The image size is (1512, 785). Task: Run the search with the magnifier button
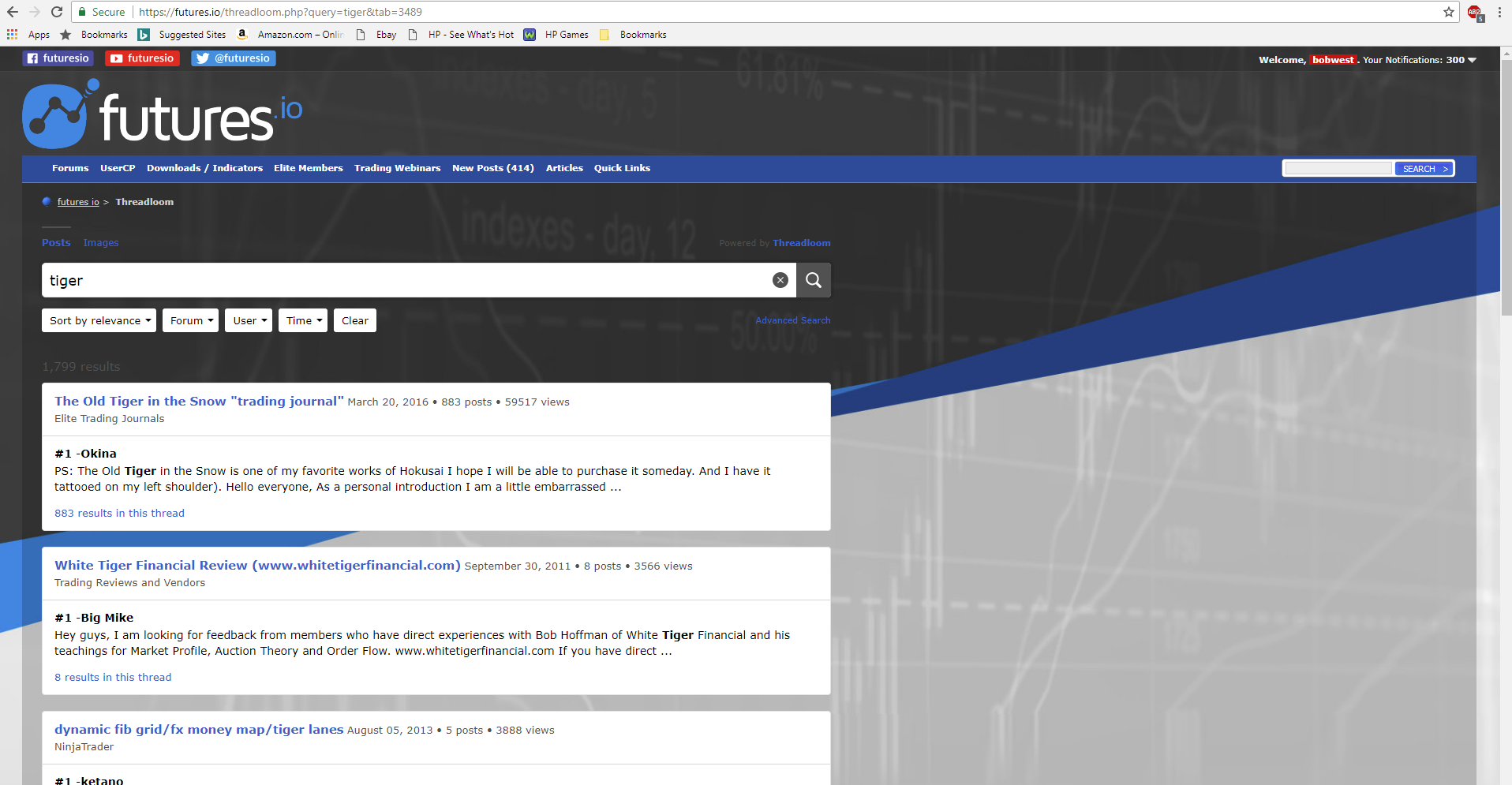click(814, 280)
